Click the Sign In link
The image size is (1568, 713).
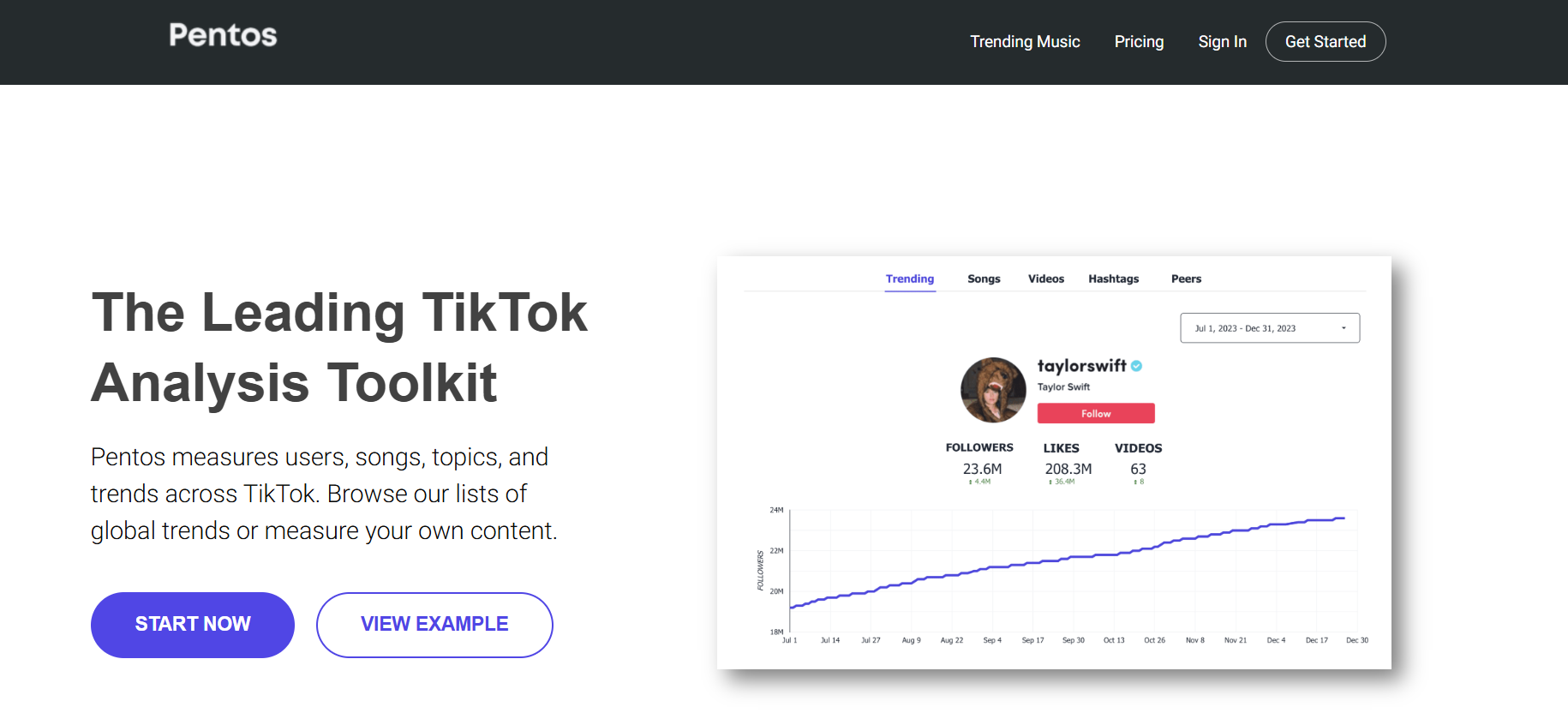point(1222,42)
